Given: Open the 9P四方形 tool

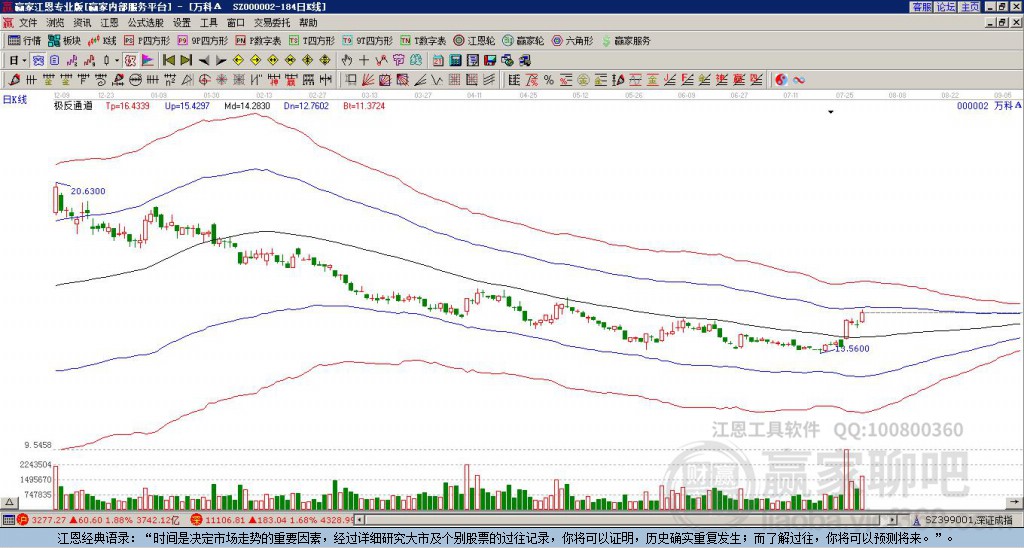Looking at the screenshot, I should [x=202, y=40].
